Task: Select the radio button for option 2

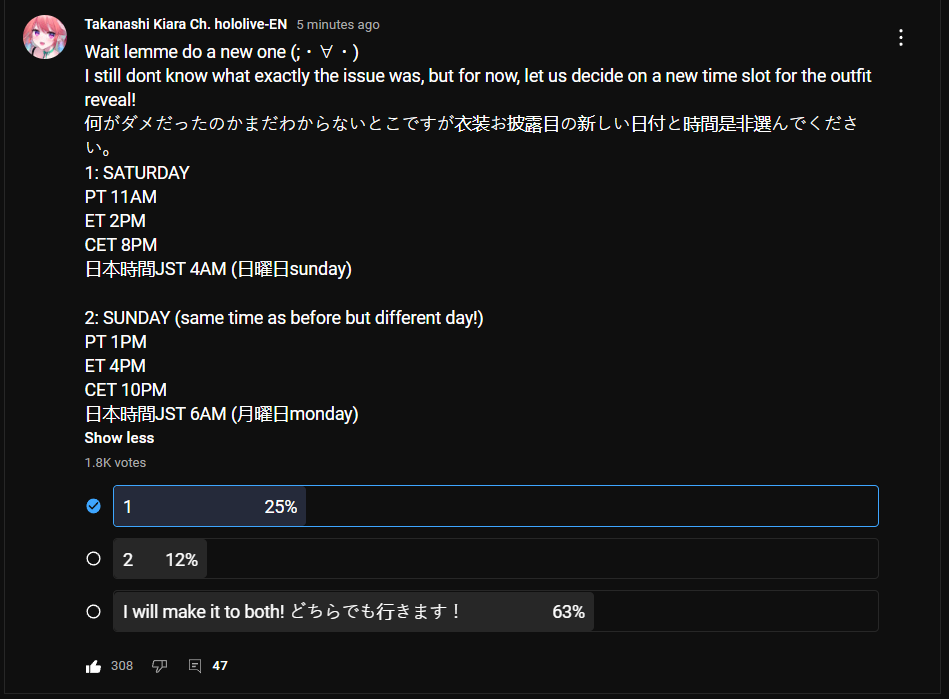Action: pyautogui.click(x=93, y=559)
